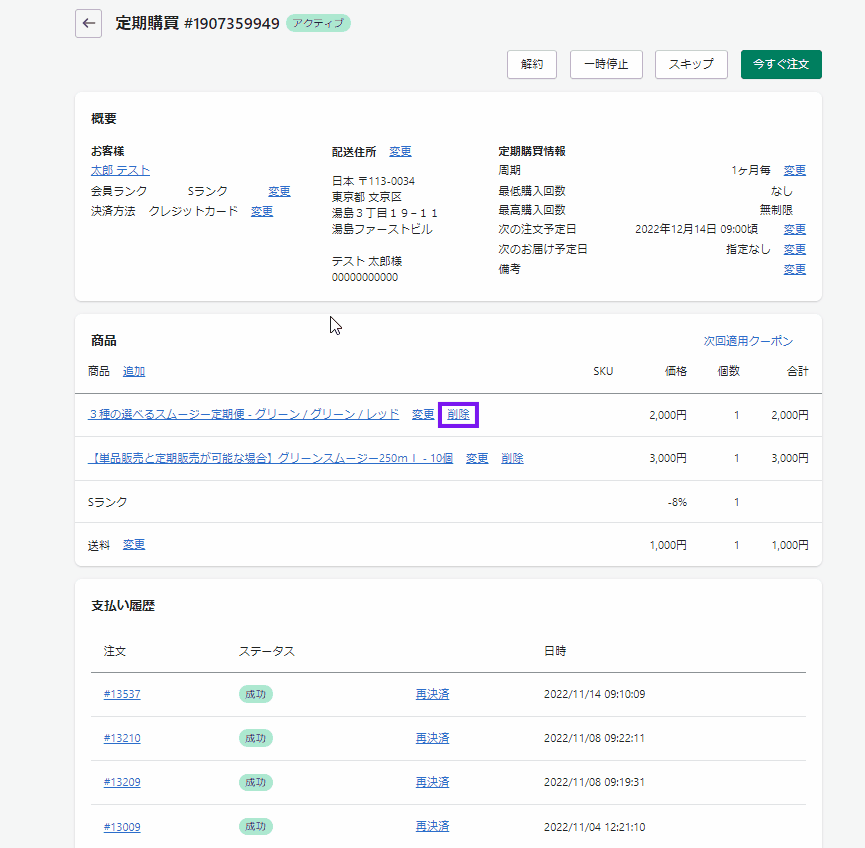Screen dimensions: 865x848
Task: Open the グリーンスムージー250ml product link
Action: 270,458
